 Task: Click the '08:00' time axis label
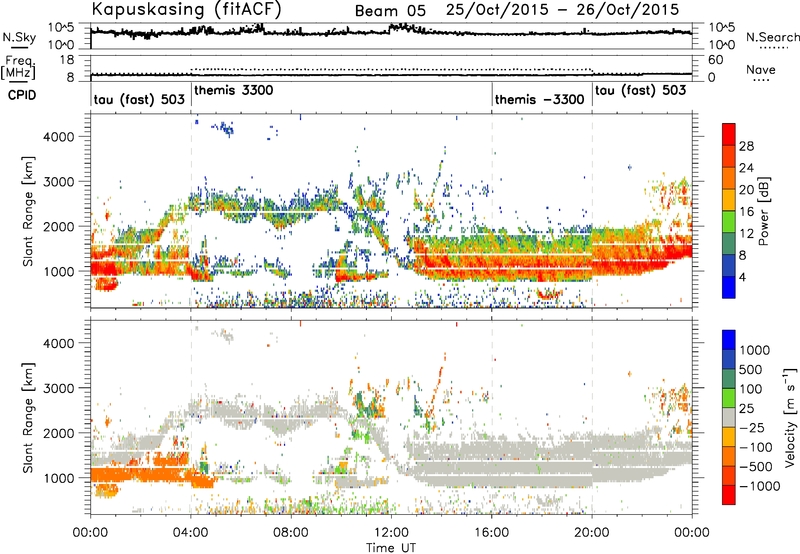click(291, 533)
